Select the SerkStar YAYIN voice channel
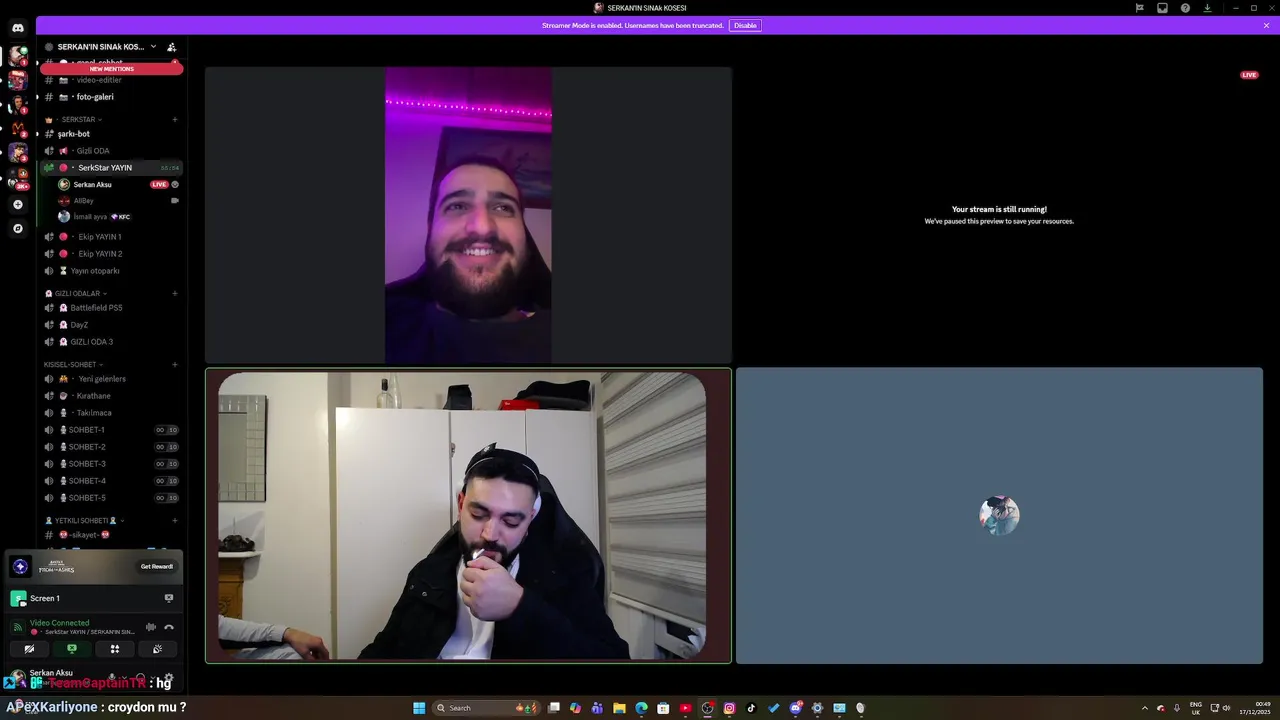The height and width of the screenshot is (720, 1280). click(112, 168)
